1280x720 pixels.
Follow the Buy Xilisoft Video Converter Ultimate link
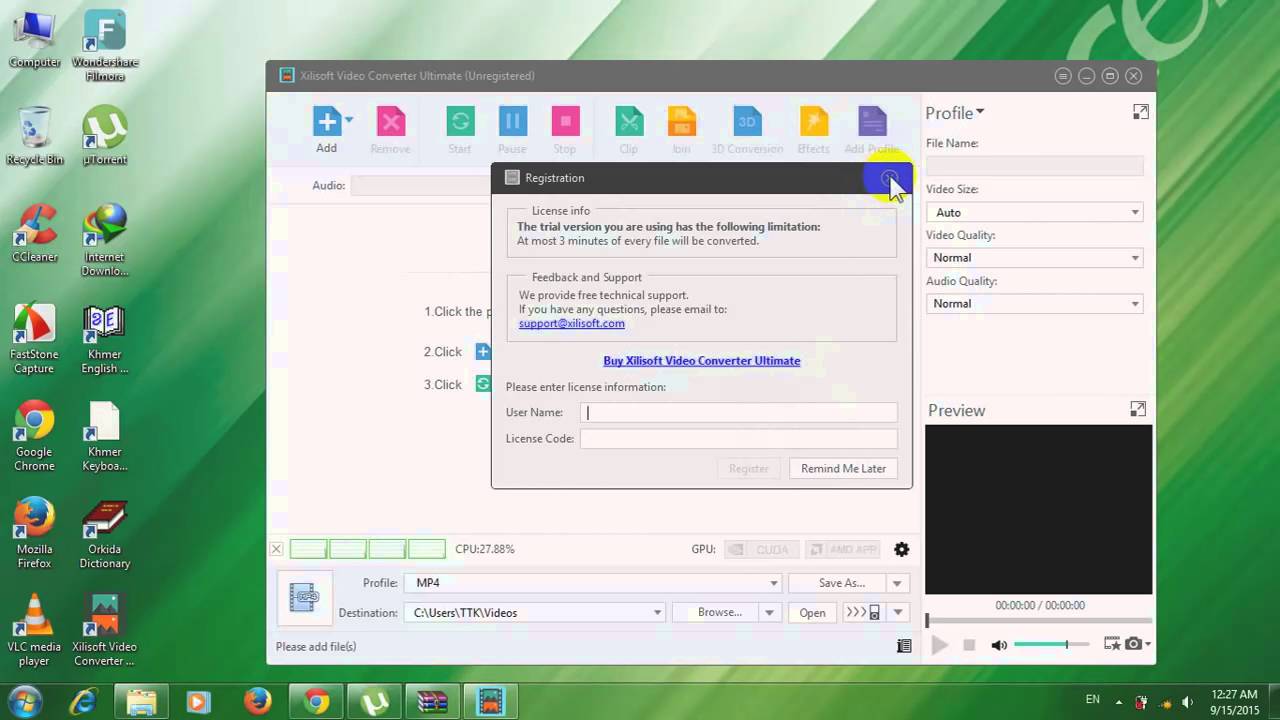point(702,361)
